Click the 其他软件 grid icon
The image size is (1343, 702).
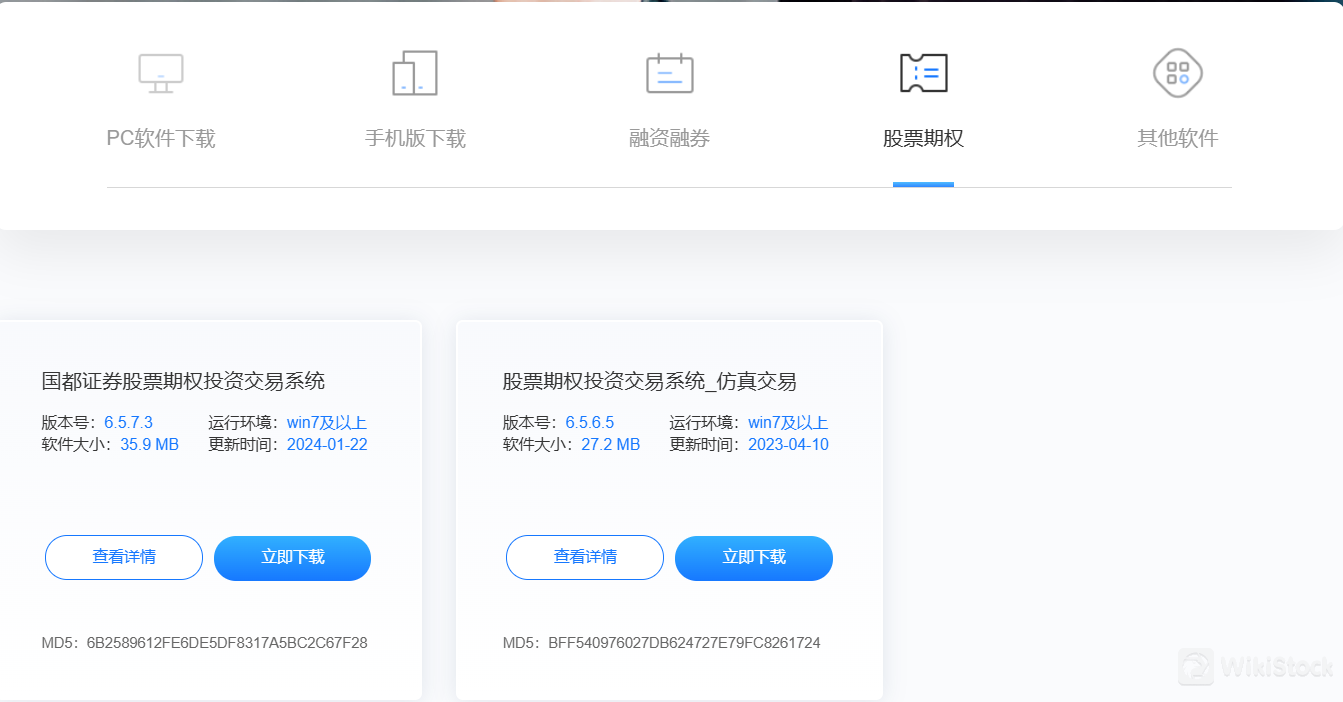point(1178,73)
